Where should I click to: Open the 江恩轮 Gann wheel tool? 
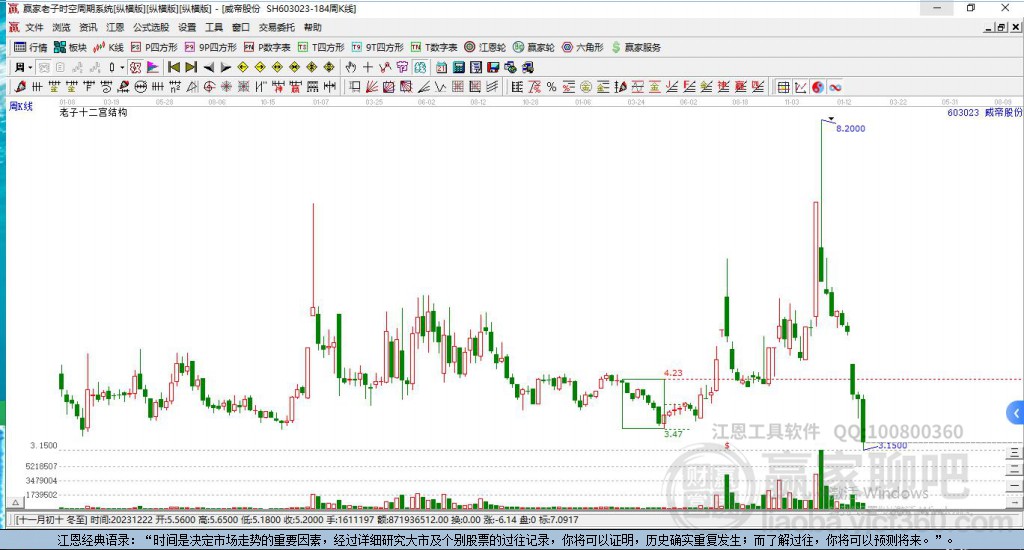[x=485, y=47]
